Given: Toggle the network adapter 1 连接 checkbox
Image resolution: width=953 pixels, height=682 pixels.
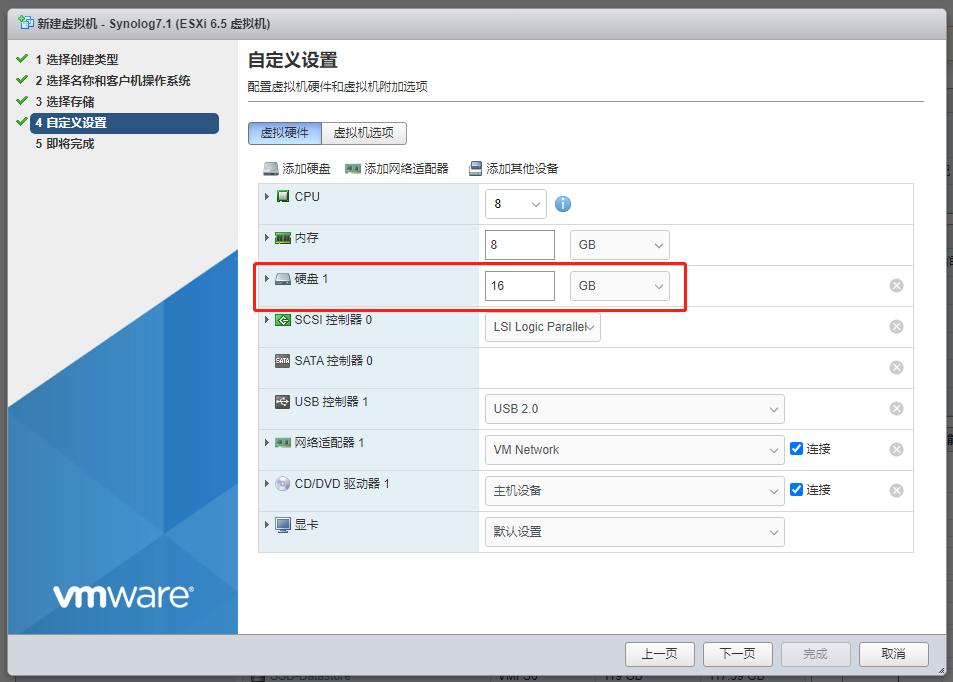Looking at the screenshot, I should (x=796, y=449).
